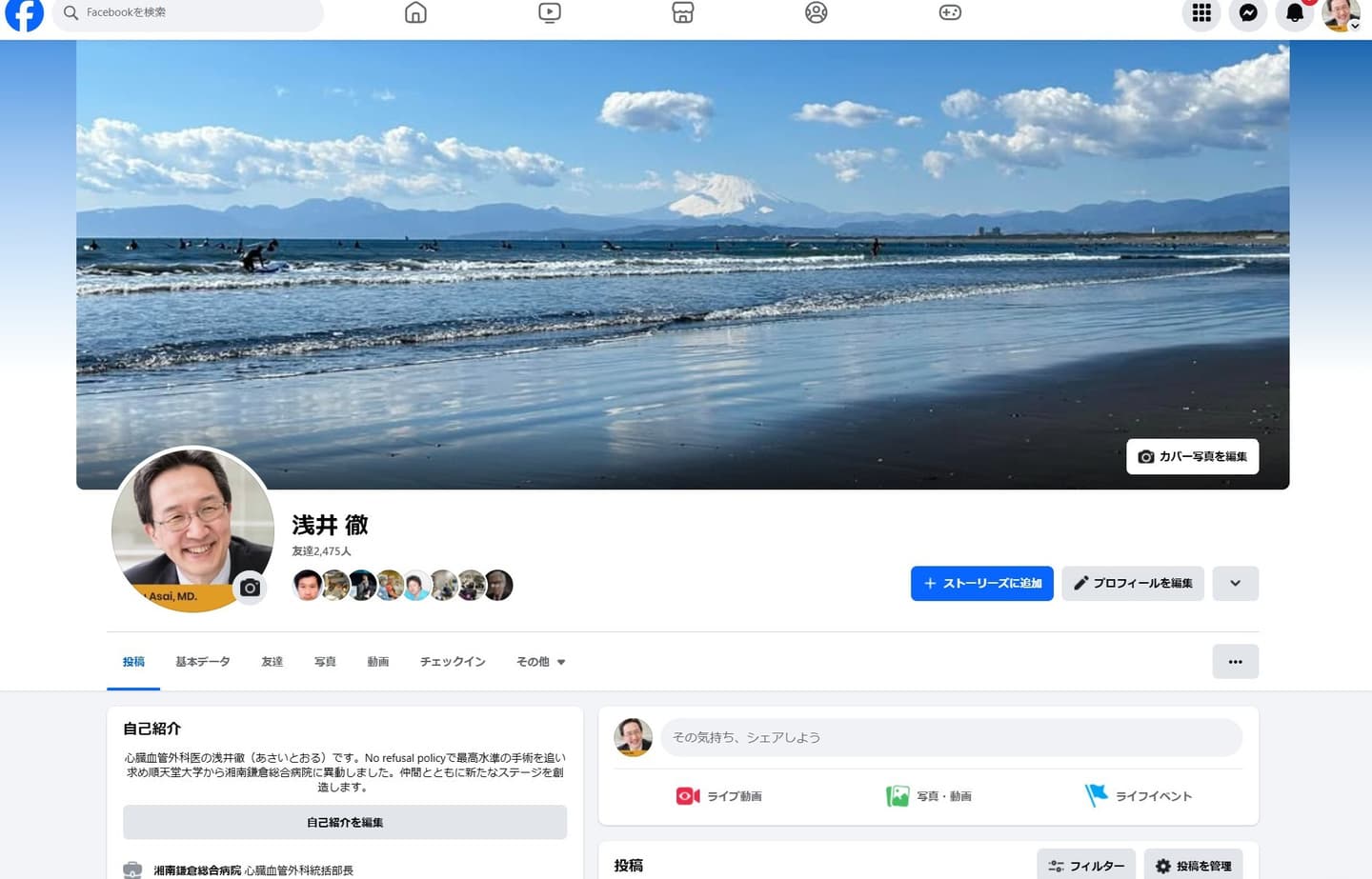Open the Marketplace icon
Viewport: 1372px width, 879px height.
(x=683, y=13)
